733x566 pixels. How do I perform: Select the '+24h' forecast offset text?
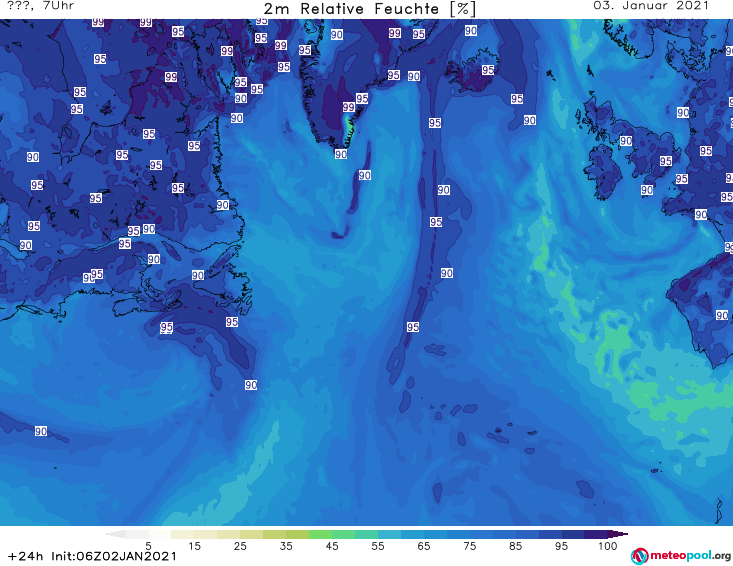coord(26,556)
